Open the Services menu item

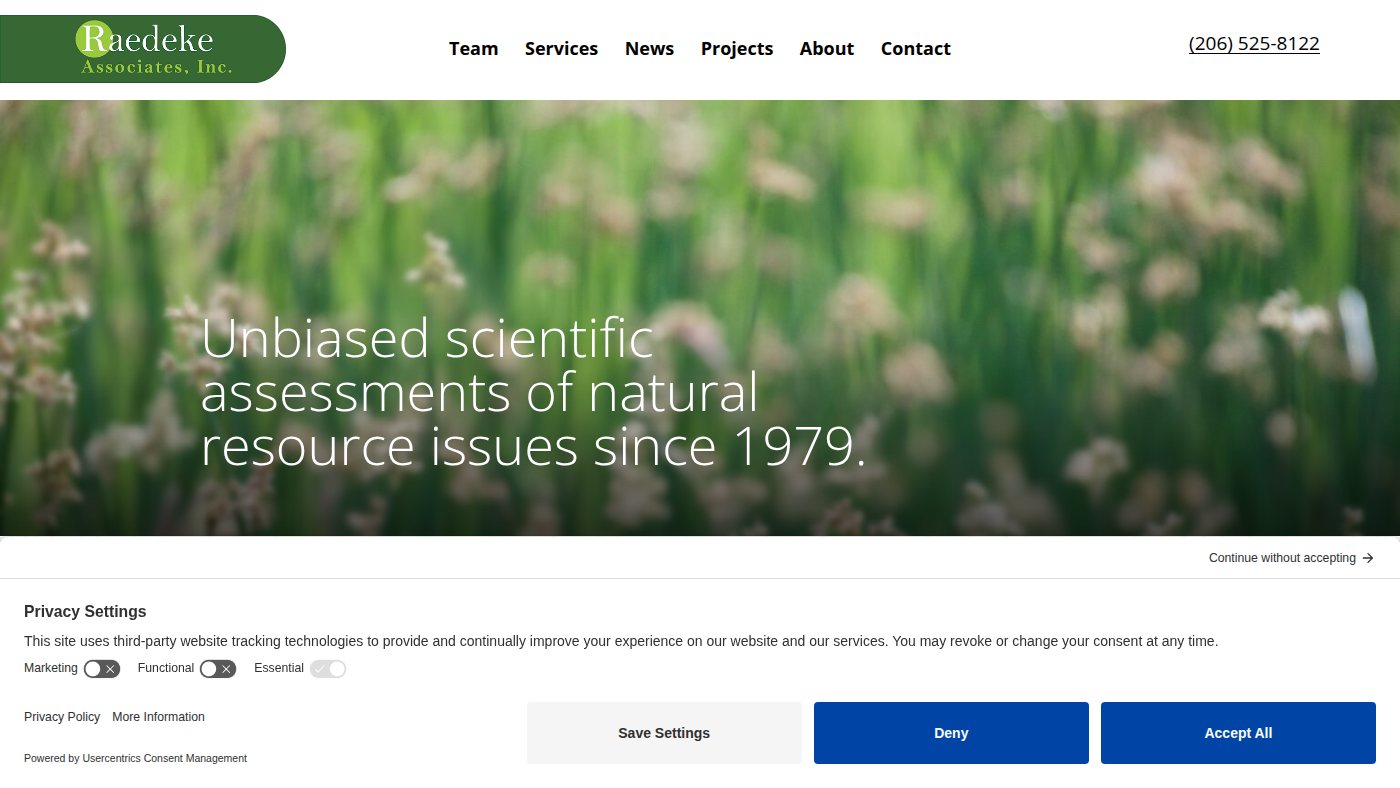point(561,49)
